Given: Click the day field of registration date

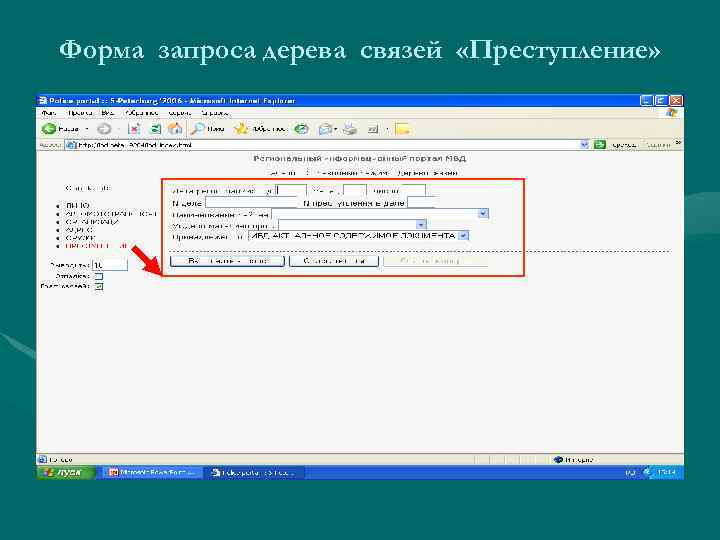Looking at the screenshot, I should [414, 190].
